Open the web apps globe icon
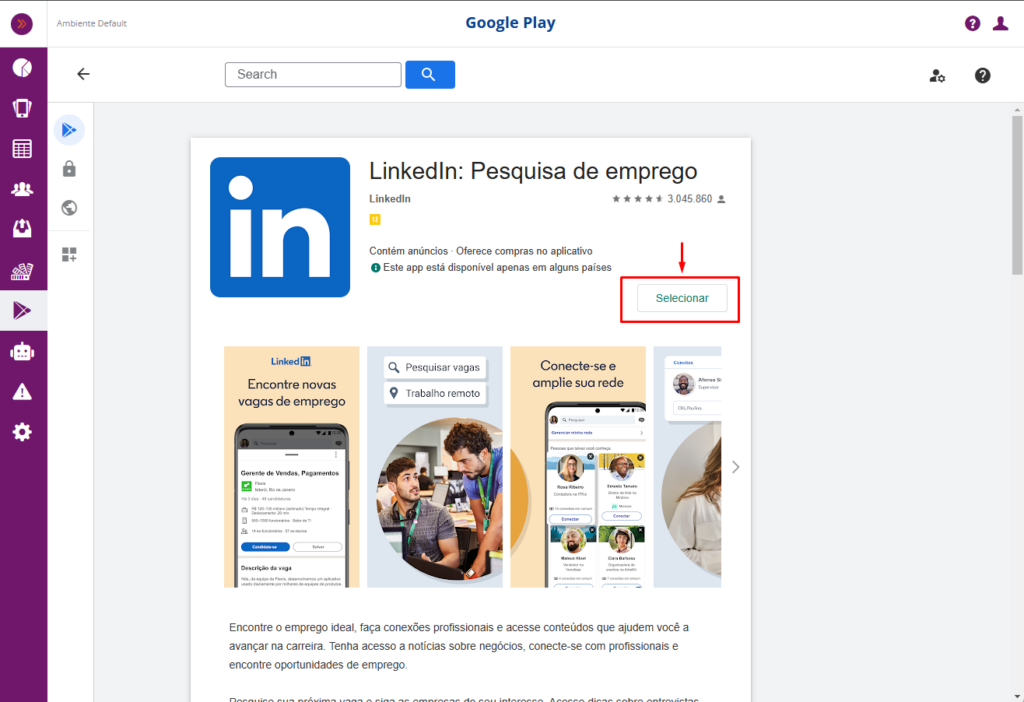This screenshot has width=1024, height=702. (x=69, y=208)
